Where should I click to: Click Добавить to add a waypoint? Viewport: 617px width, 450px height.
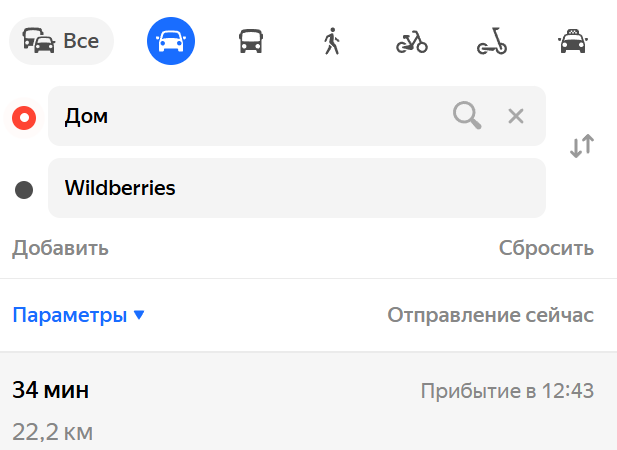(x=60, y=248)
